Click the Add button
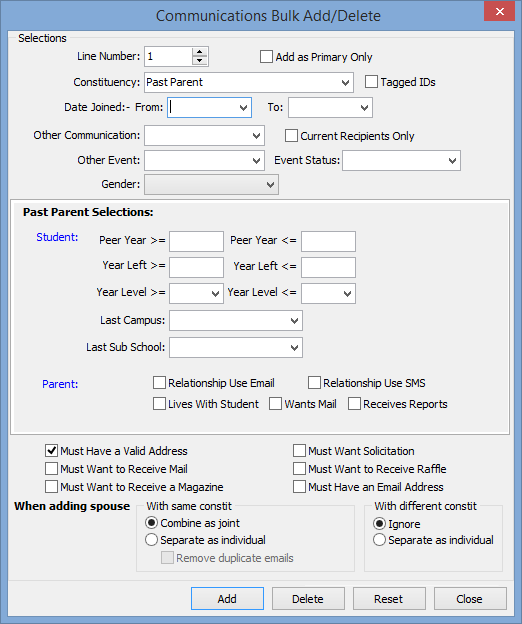 [227, 599]
